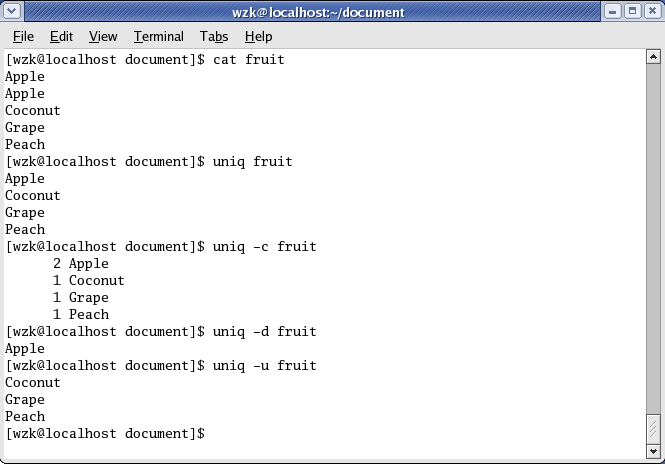Open the Terminal menu

point(159,36)
